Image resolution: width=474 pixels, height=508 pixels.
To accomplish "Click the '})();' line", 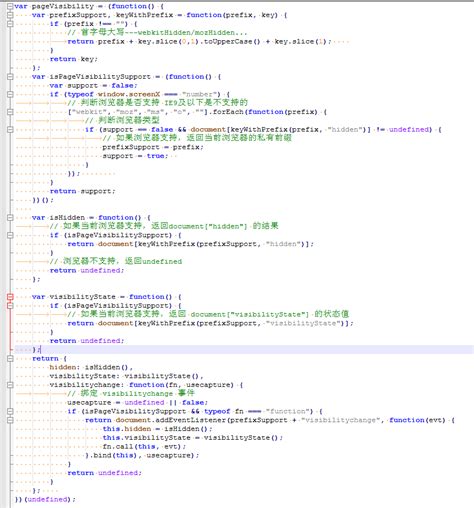I will (43, 200).
